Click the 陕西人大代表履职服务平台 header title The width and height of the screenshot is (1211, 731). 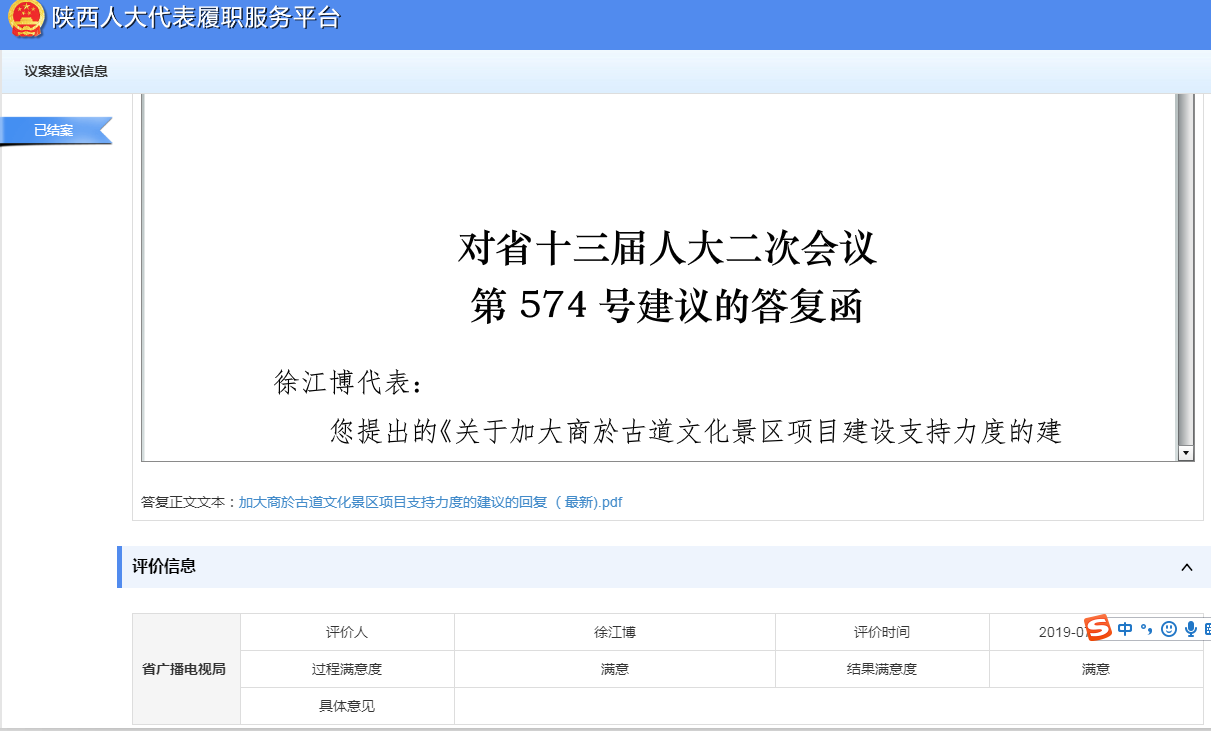coord(196,18)
